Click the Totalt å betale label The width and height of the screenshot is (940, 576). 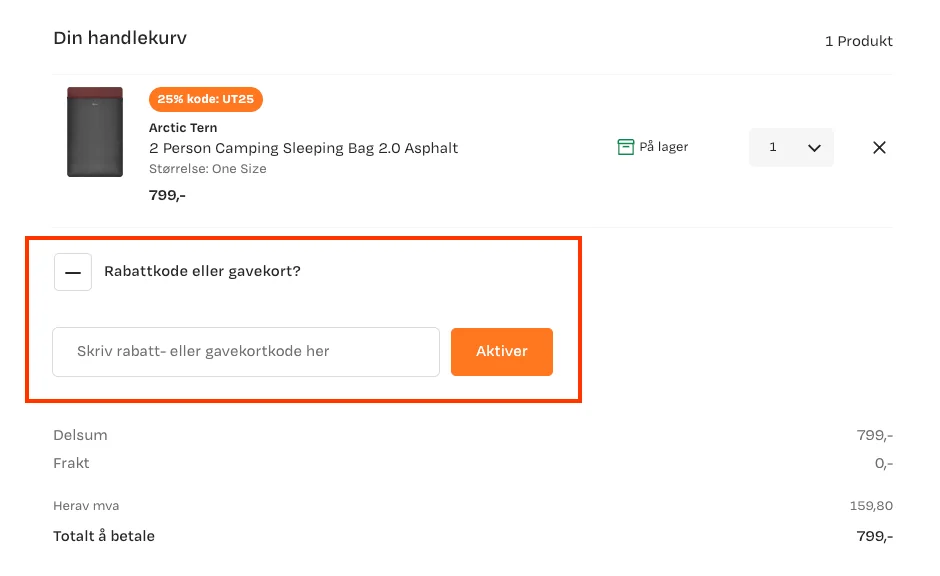pyautogui.click(x=104, y=536)
